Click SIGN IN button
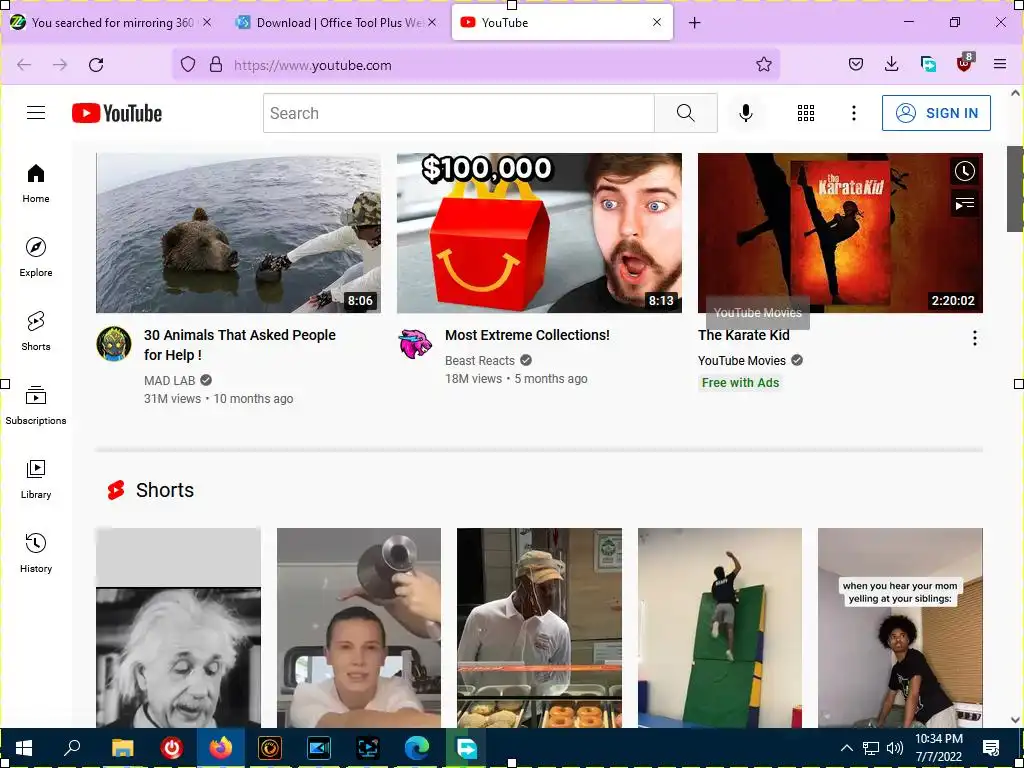 [936, 113]
